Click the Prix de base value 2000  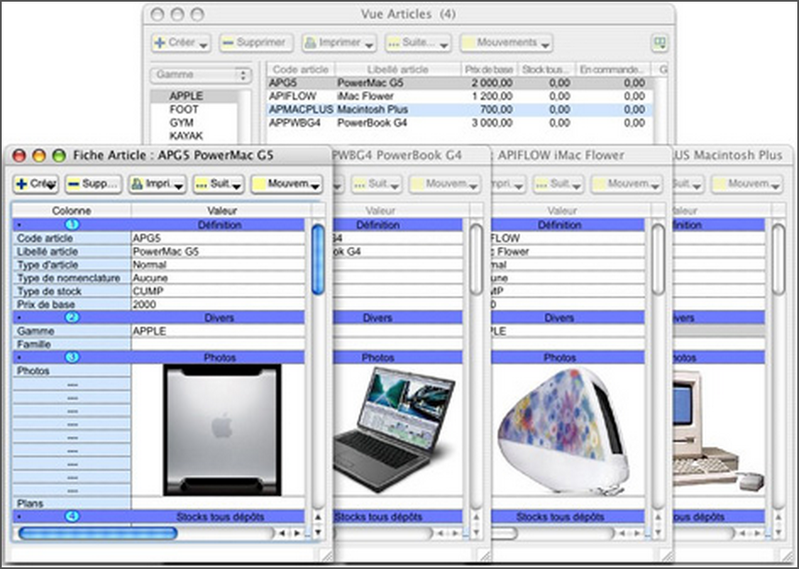click(218, 304)
